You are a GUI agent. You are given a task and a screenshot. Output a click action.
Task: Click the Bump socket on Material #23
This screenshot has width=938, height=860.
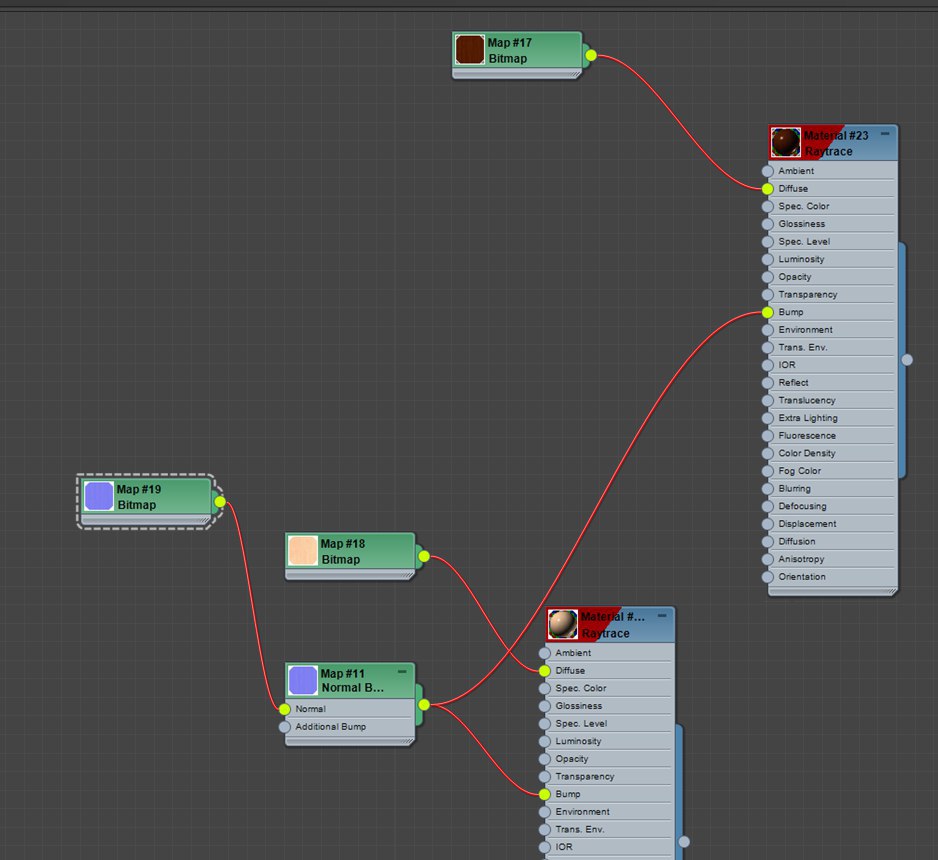[x=768, y=312]
